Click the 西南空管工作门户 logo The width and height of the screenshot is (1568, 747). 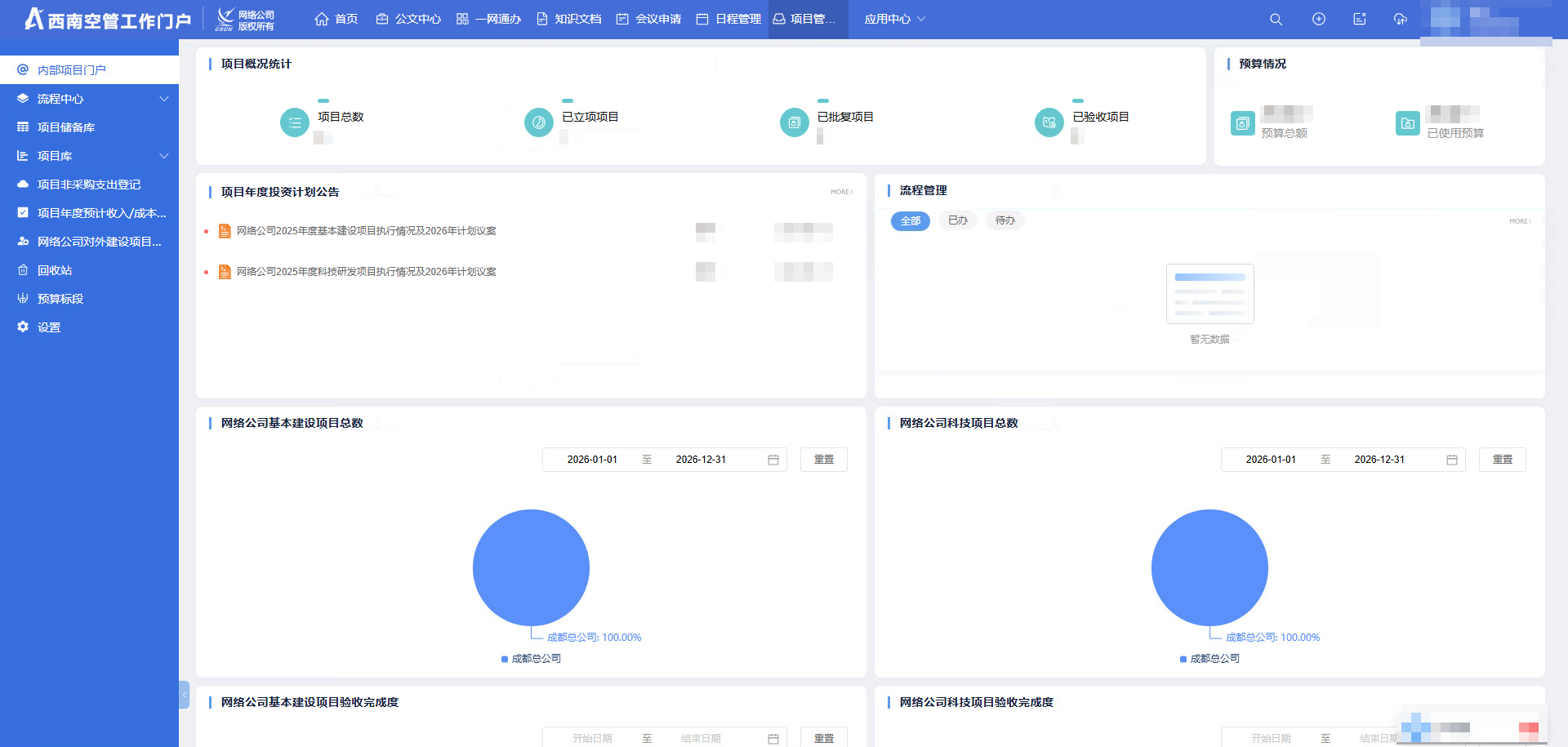point(108,19)
